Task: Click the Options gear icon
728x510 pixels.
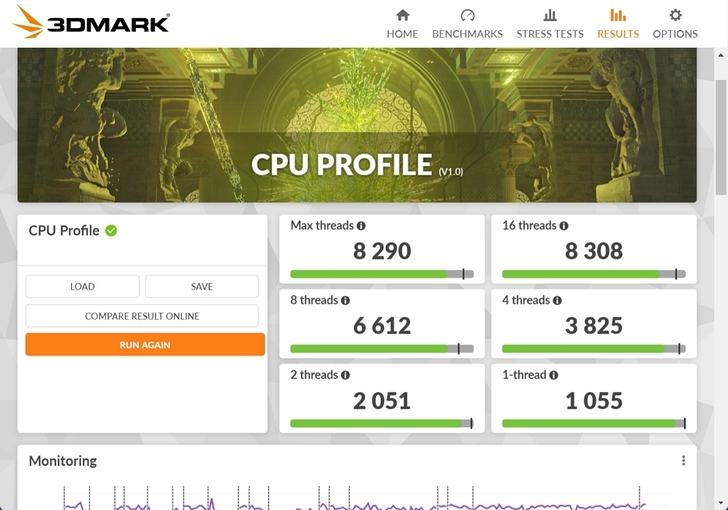Action: [676, 15]
